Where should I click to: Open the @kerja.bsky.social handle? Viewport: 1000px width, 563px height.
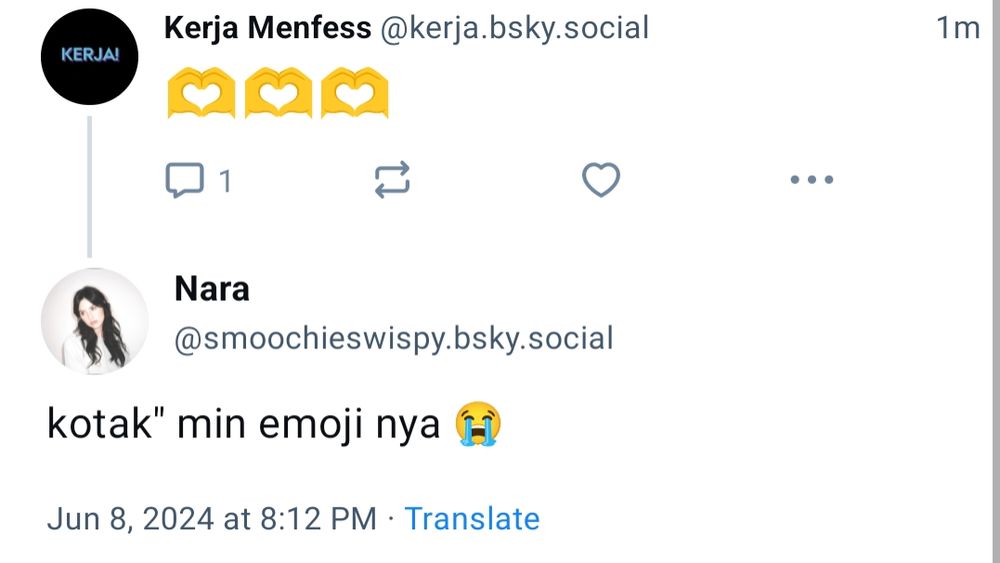[514, 28]
